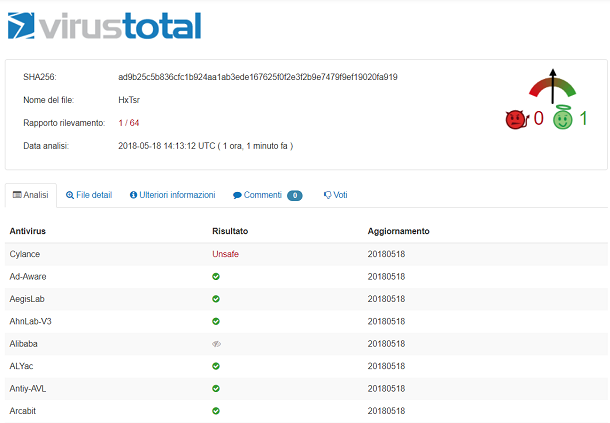Click the Unsafe result for Cylance
610x423 pixels.
(x=225, y=254)
